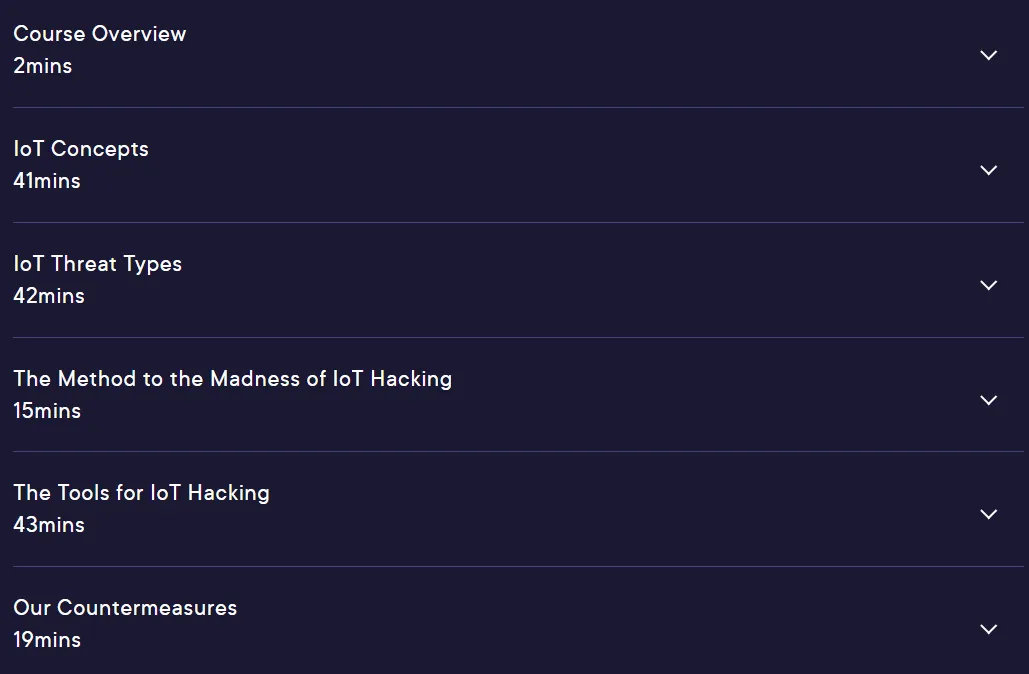Click the 2mins duration under Course Overview
The height and width of the screenshot is (674, 1029).
[x=43, y=66]
